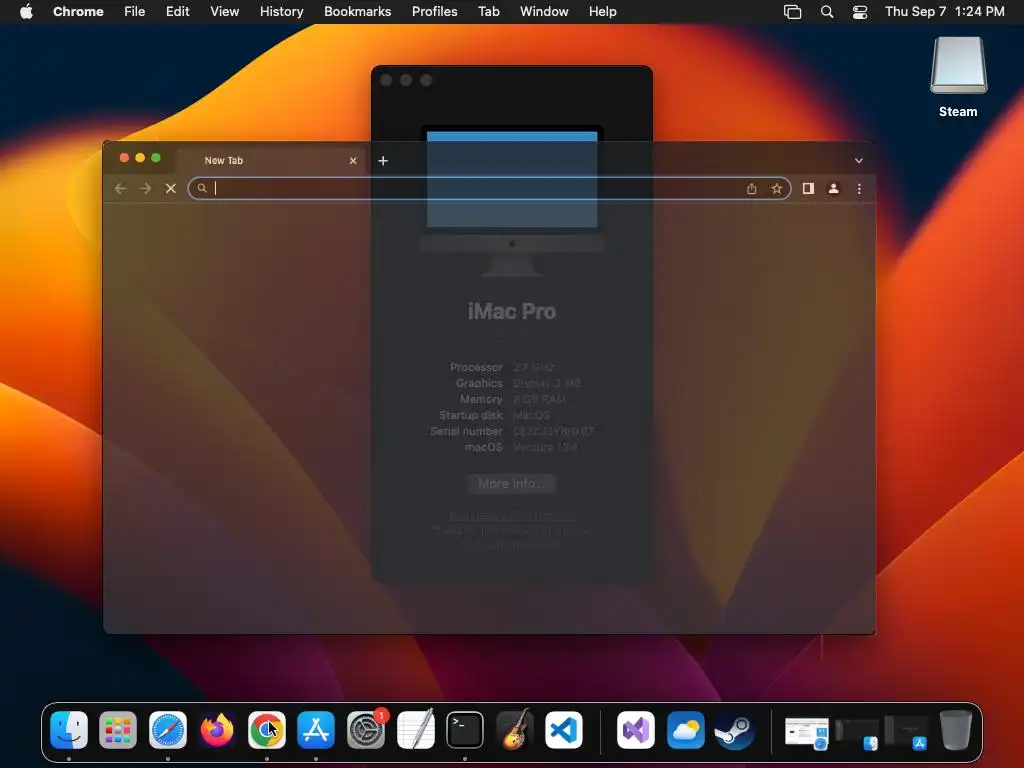Click the Chrome icon in the Dock
The width and height of the screenshot is (1024, 768).
266,729
